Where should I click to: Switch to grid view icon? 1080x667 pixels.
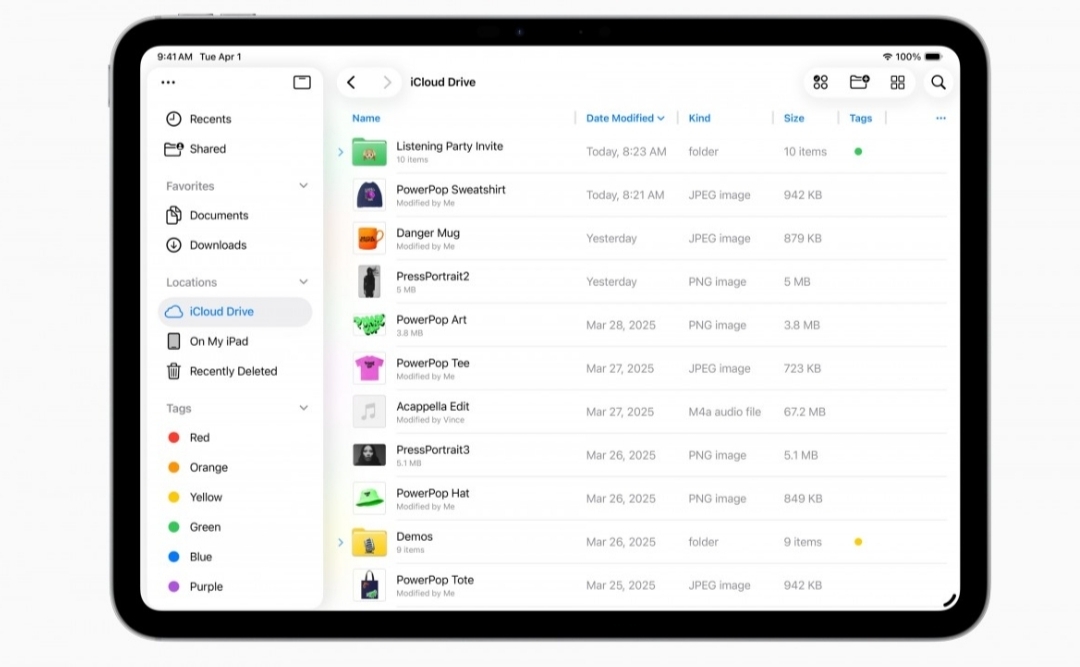[897, 82]
